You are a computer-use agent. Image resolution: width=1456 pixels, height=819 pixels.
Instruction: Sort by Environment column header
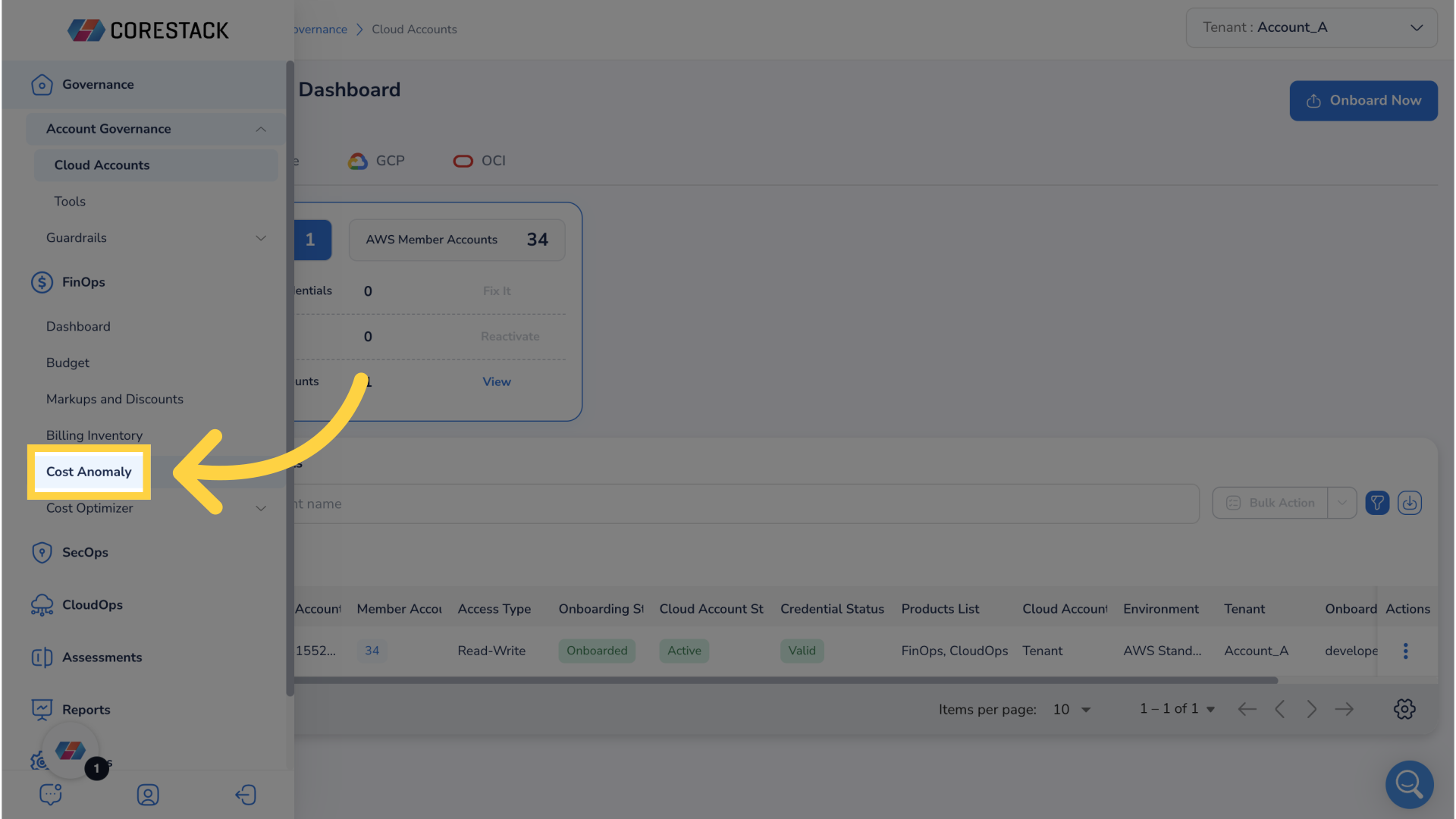pyautogui.click(x=1161, y=609)
